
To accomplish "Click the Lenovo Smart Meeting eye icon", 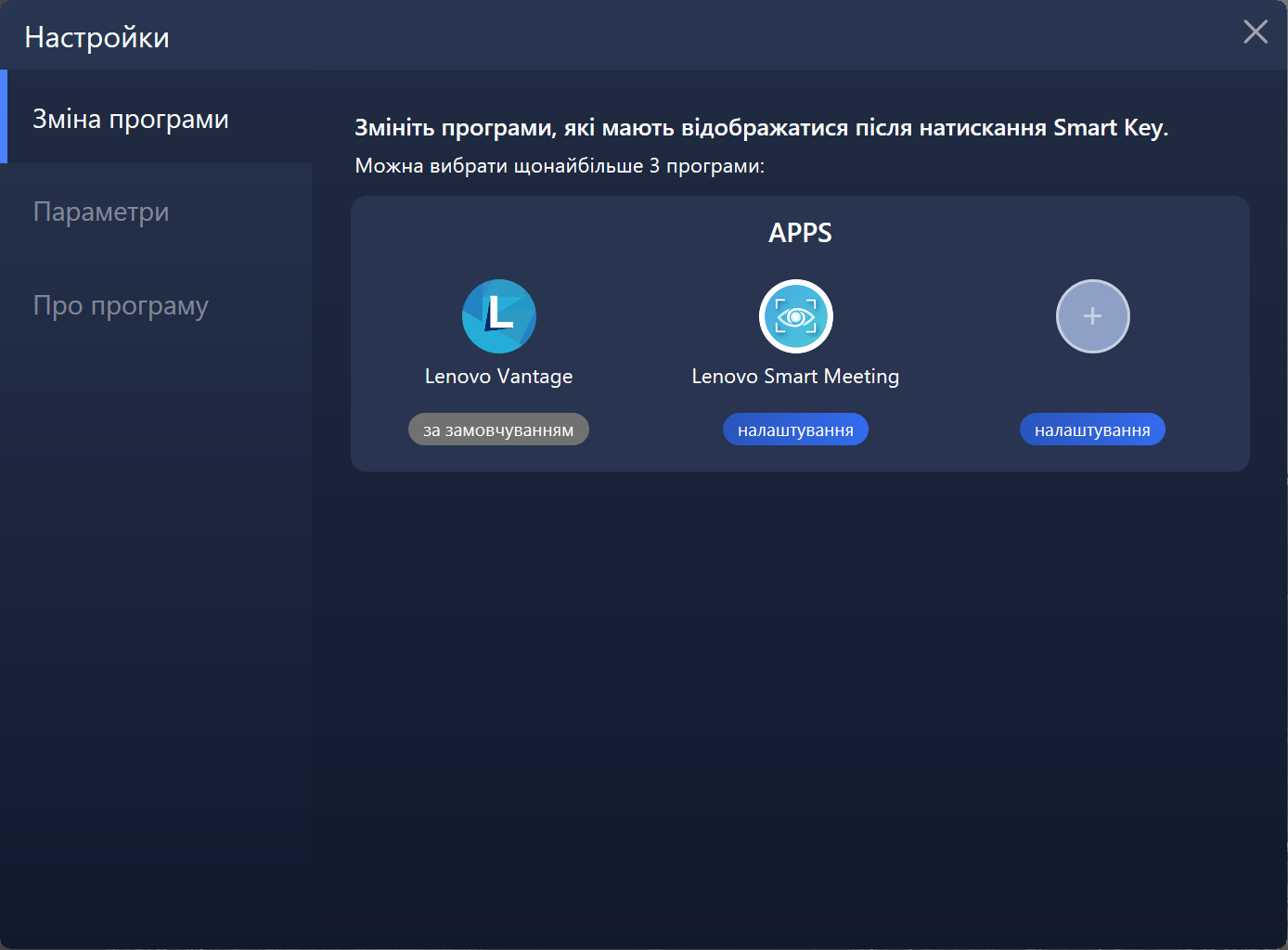I will click(x=796, y=316).
